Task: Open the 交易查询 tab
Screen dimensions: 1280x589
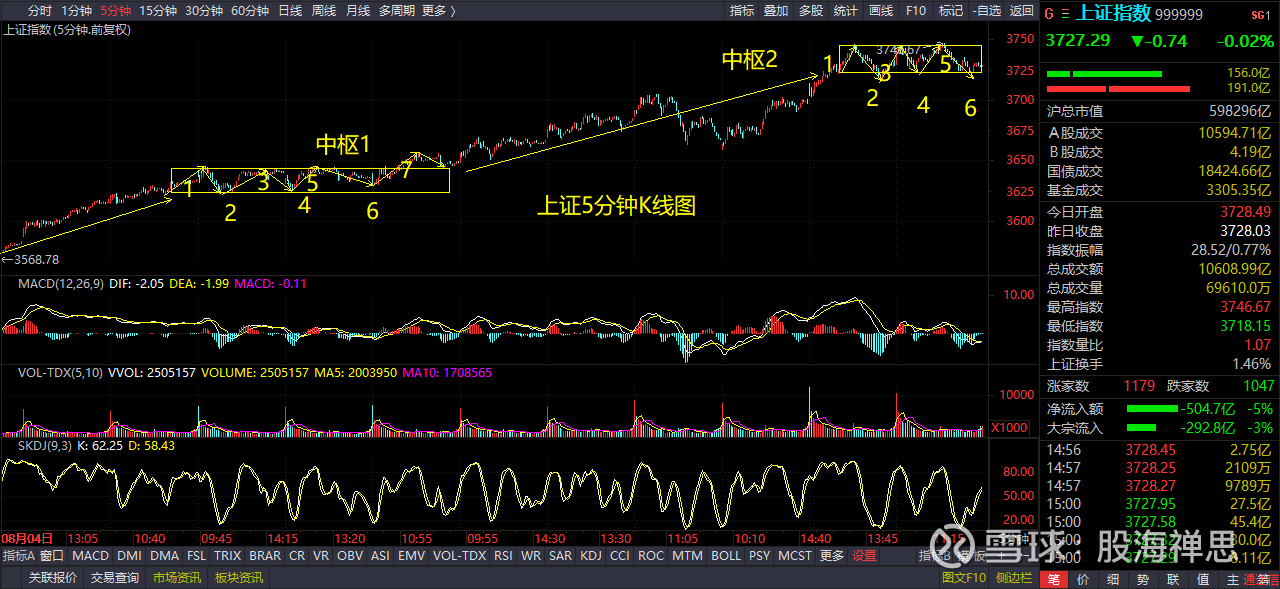Action: point(115,577)
